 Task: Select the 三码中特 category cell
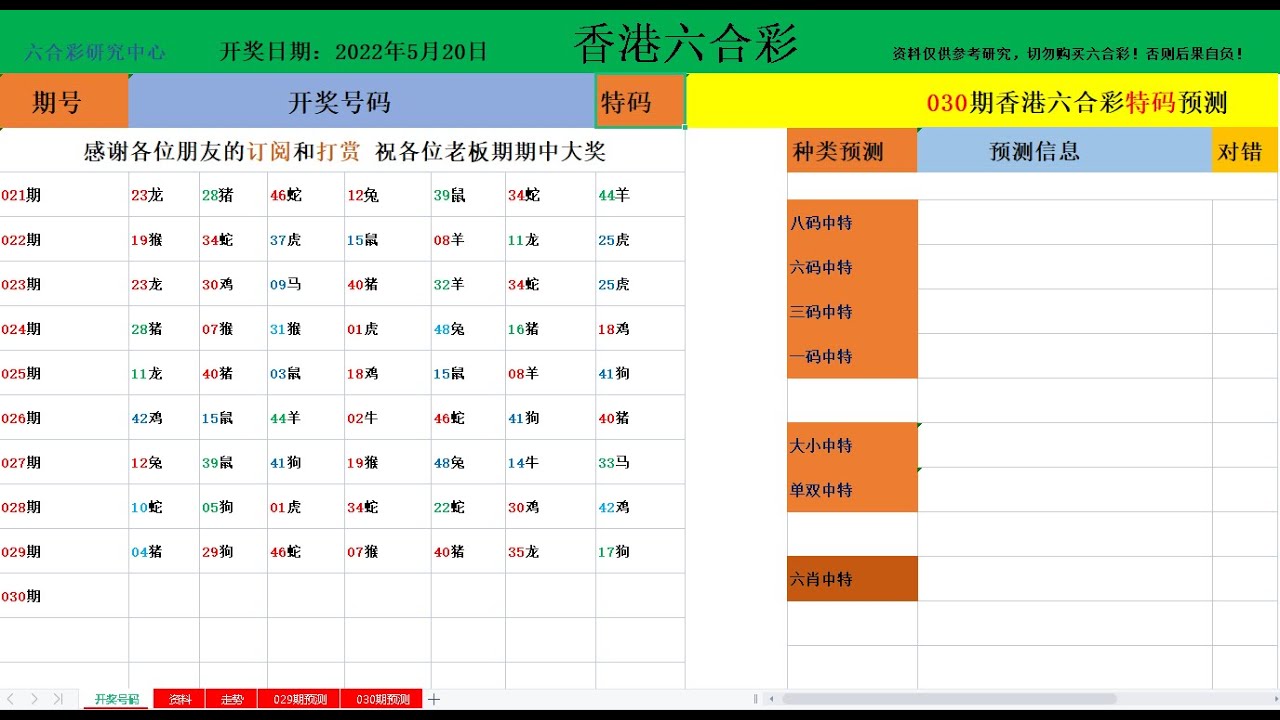pos(852,311)
